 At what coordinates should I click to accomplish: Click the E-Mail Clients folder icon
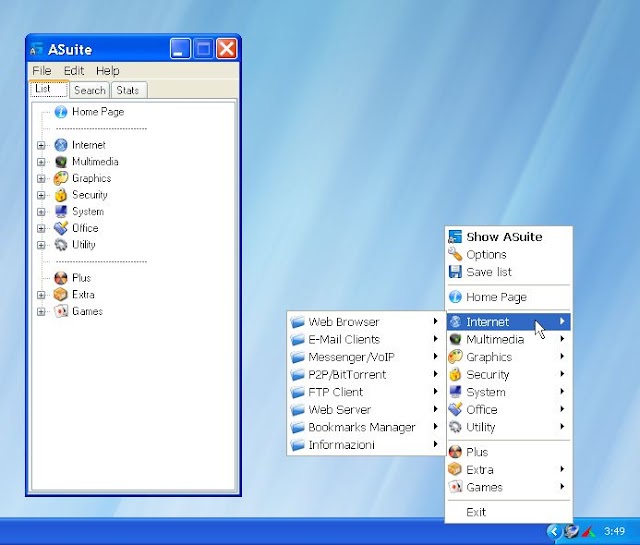[x=298, y=339]
